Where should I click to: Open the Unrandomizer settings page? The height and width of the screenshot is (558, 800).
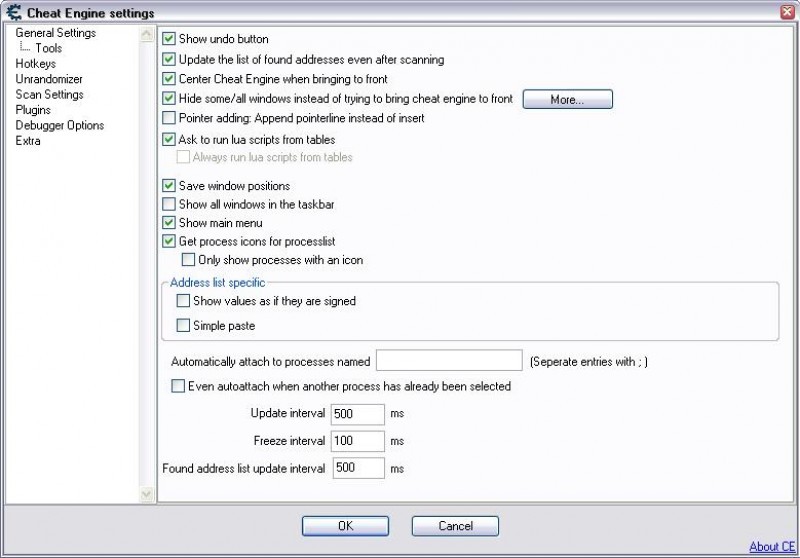(x=49, y=79)
